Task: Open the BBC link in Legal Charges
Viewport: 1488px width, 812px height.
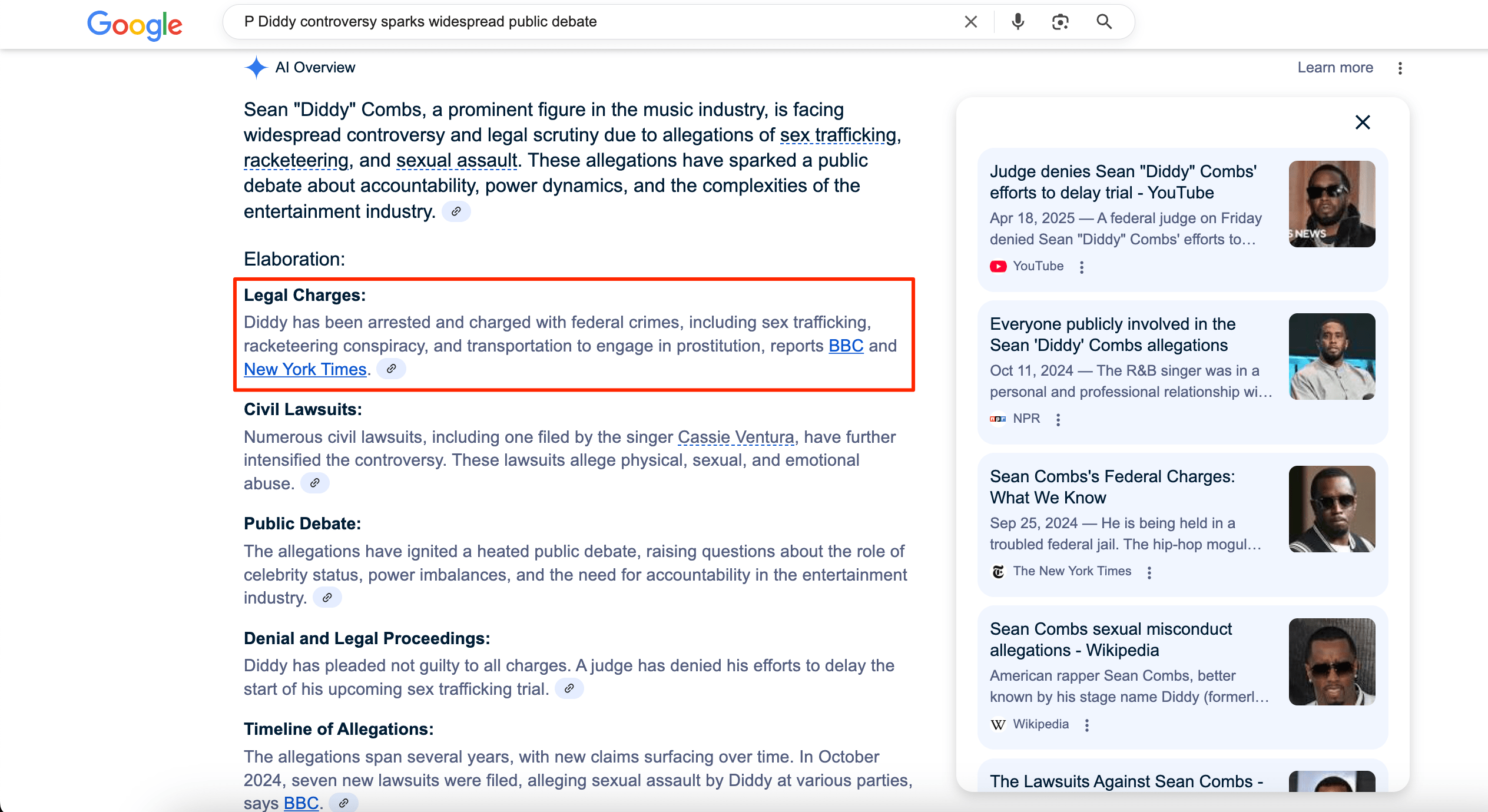Action: coord(846,346)
